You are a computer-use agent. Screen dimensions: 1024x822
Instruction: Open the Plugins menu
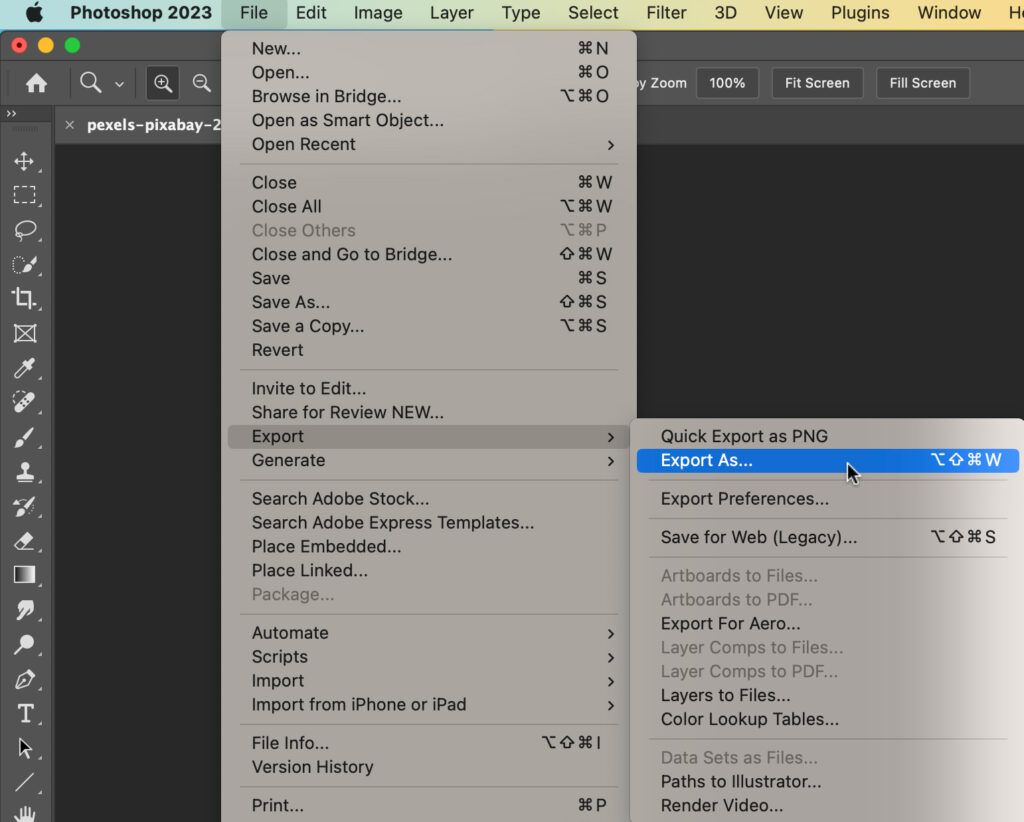860,12
